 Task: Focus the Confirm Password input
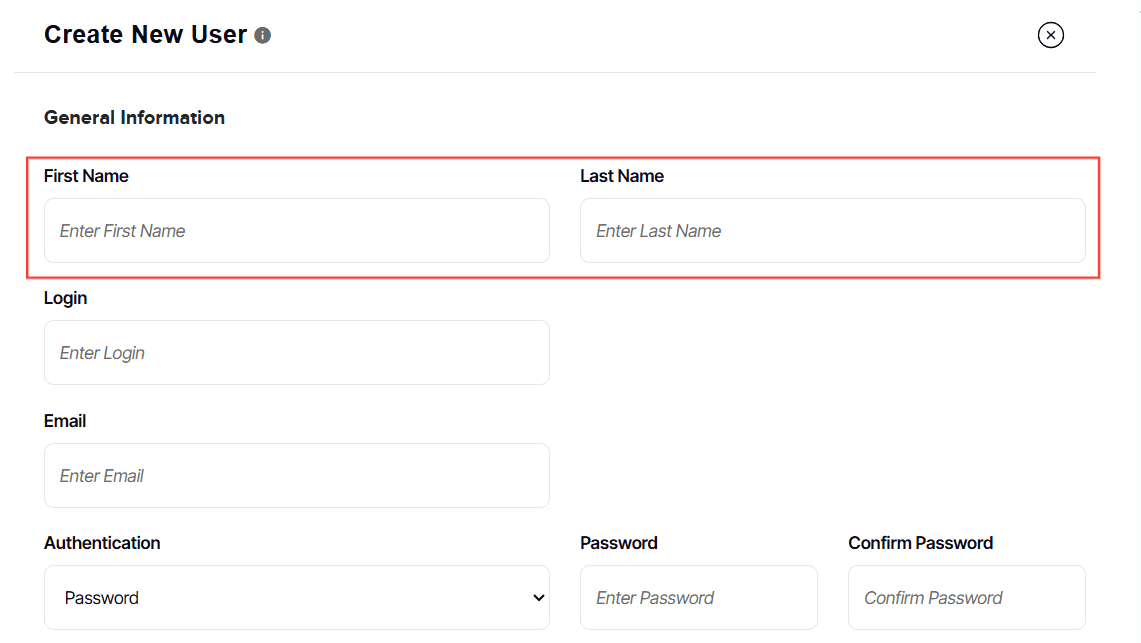966,598
